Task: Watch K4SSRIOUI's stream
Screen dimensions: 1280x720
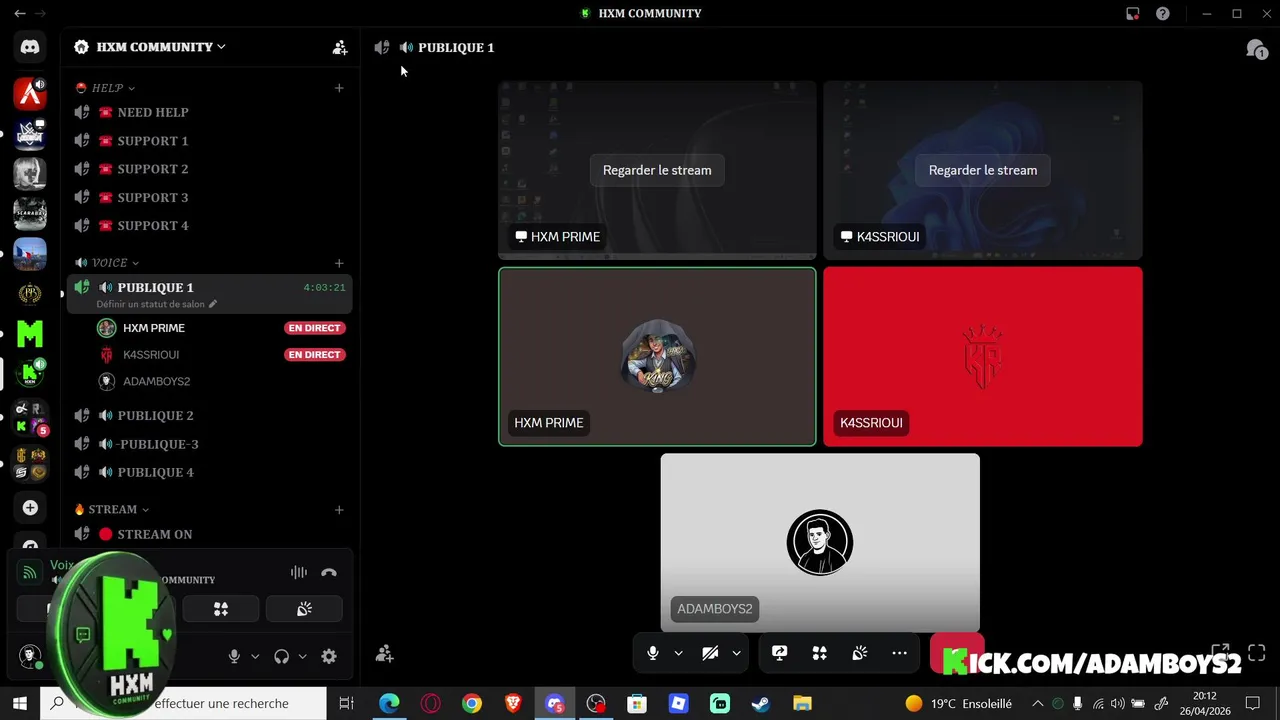Action: click(x=983, y=170)
